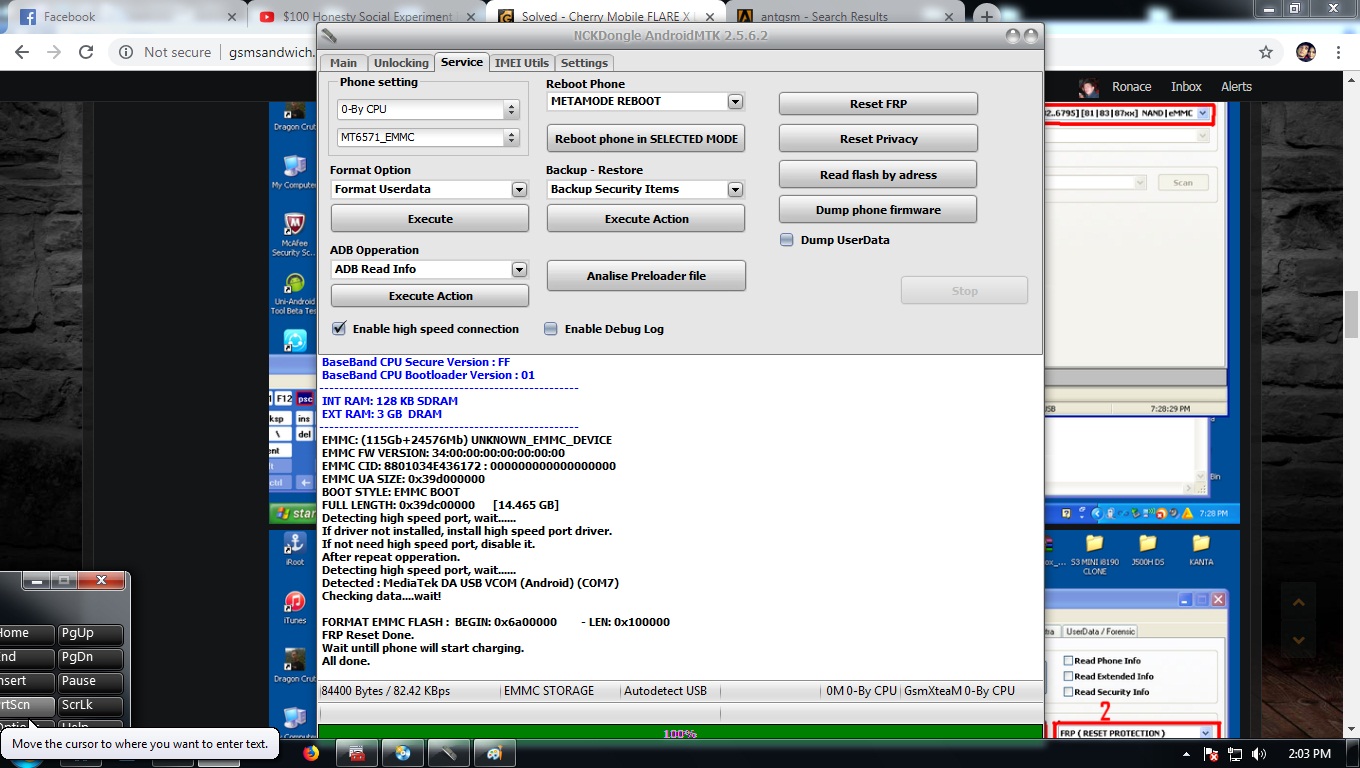
Task: Click the NCKDongle wrench icon in title bar
Action: pyautogui.click(x=329, y=35)
